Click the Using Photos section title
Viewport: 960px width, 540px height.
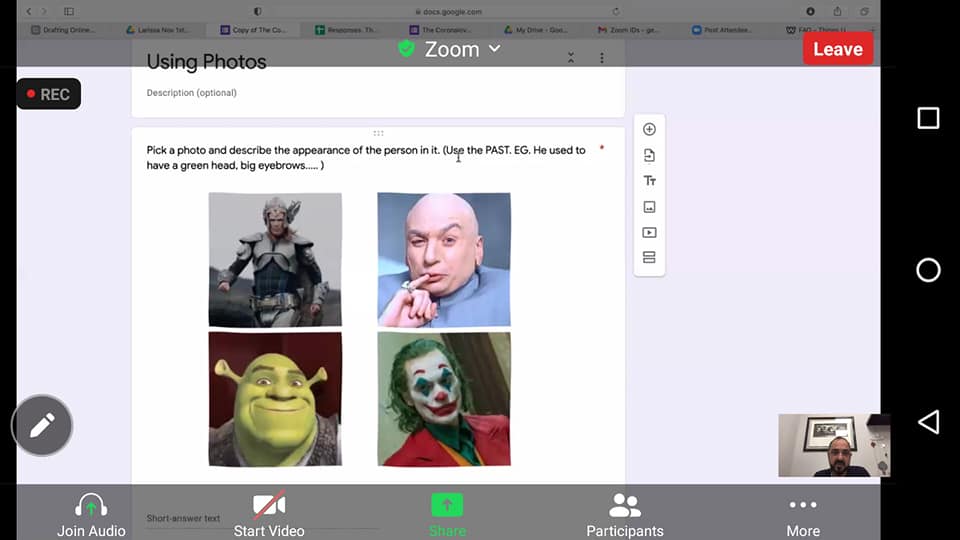pyautogui.click(x=206, y=62)
